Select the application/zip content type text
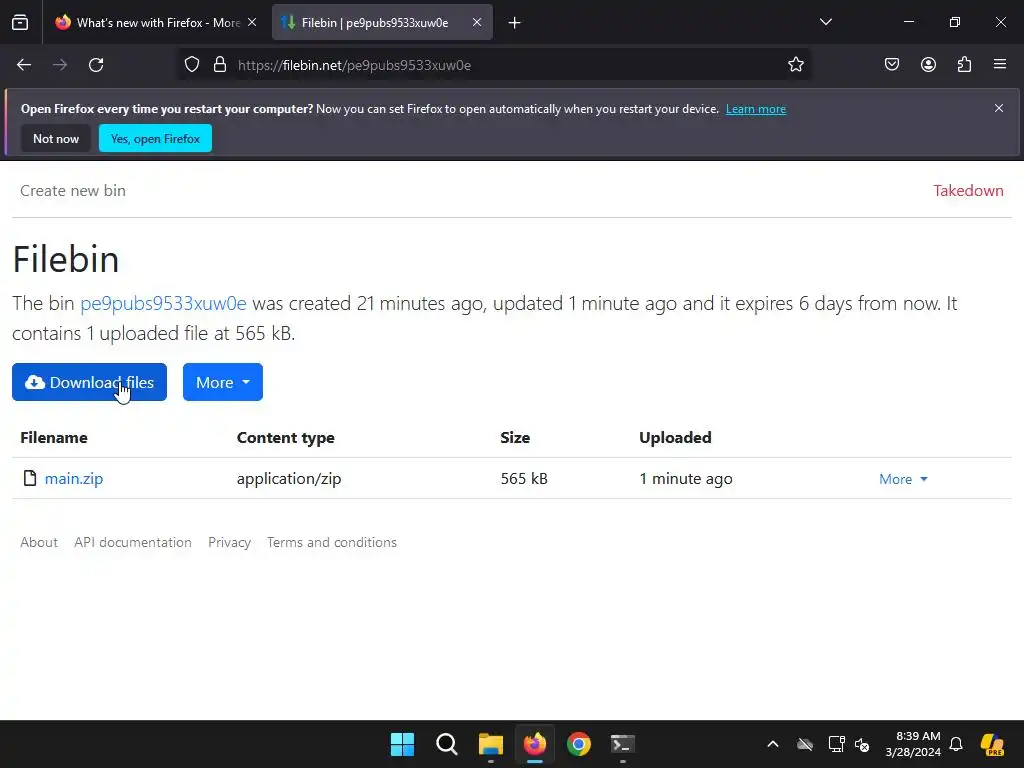This screenshot has width=1024, height=768. coord(289,479)
